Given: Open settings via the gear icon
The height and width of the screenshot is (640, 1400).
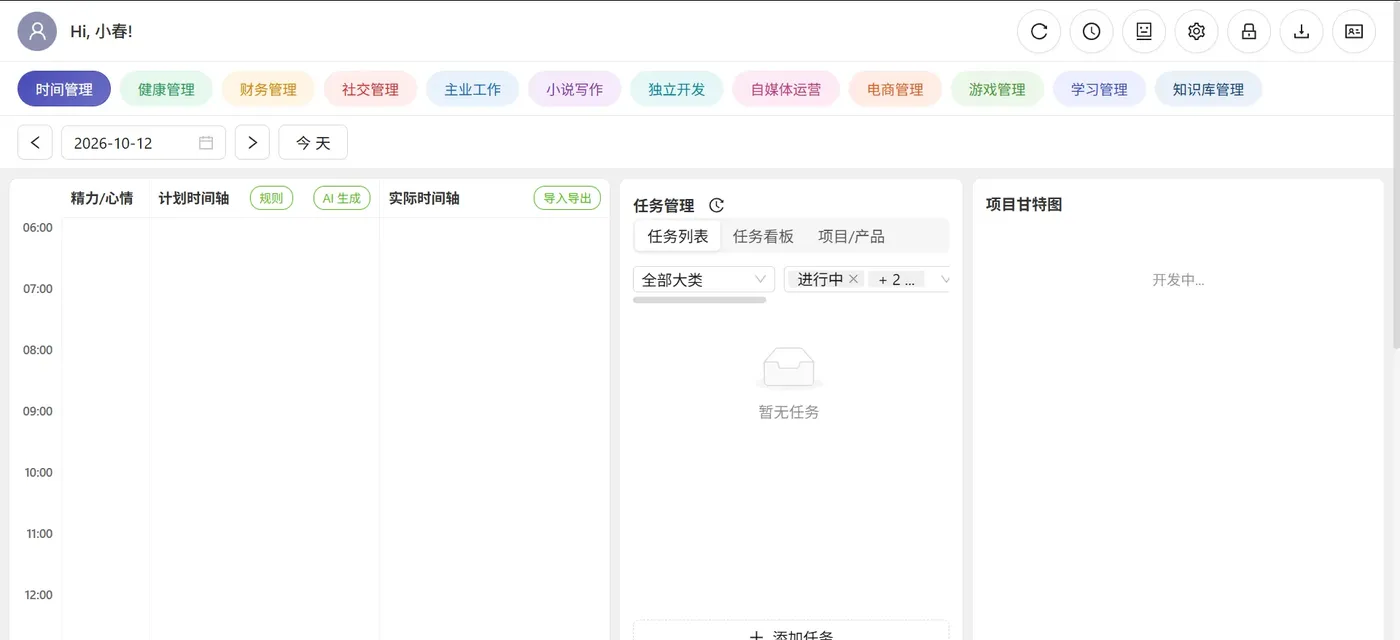Looking at the screenshot, I should tap(1197, 31).
